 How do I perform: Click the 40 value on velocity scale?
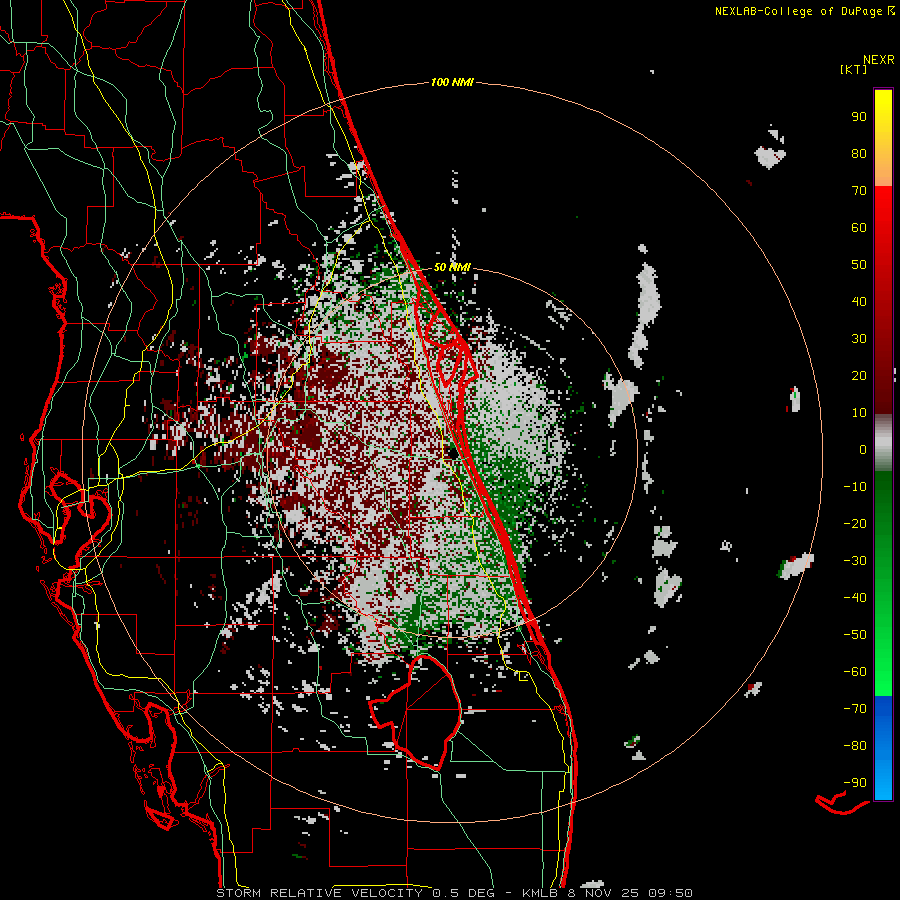(x=859, y=302)
